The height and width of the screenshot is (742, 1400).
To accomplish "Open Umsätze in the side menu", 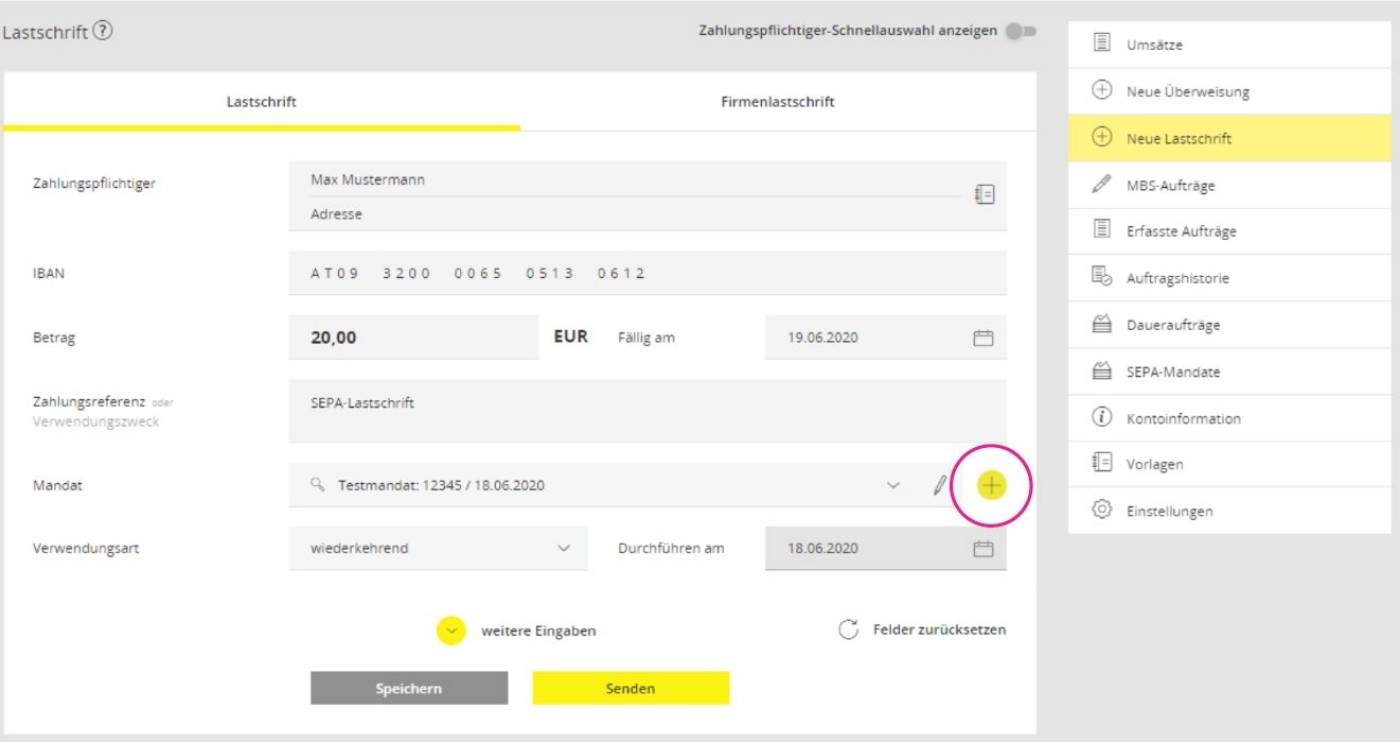I will pyautogui.click(x=1154, y=45).
